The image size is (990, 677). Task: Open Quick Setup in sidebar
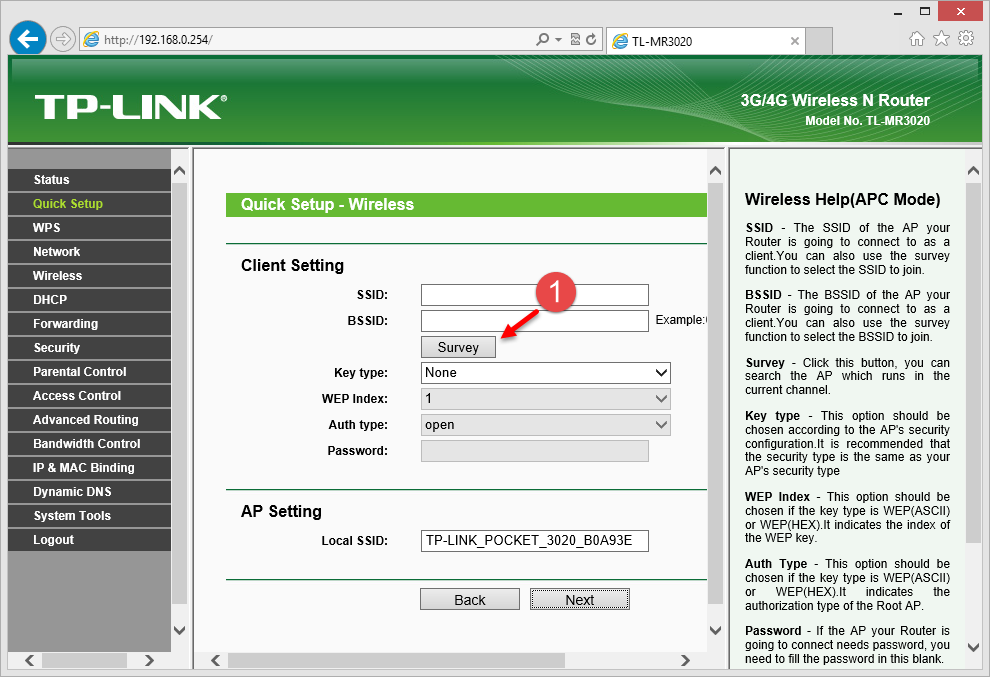[x=89, y=203]
